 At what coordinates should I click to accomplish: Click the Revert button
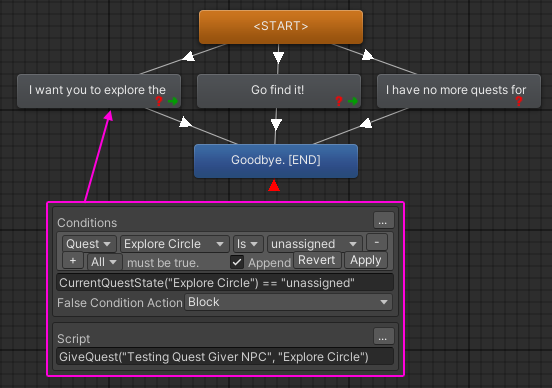pyautogui.click(x=317, y=260)
